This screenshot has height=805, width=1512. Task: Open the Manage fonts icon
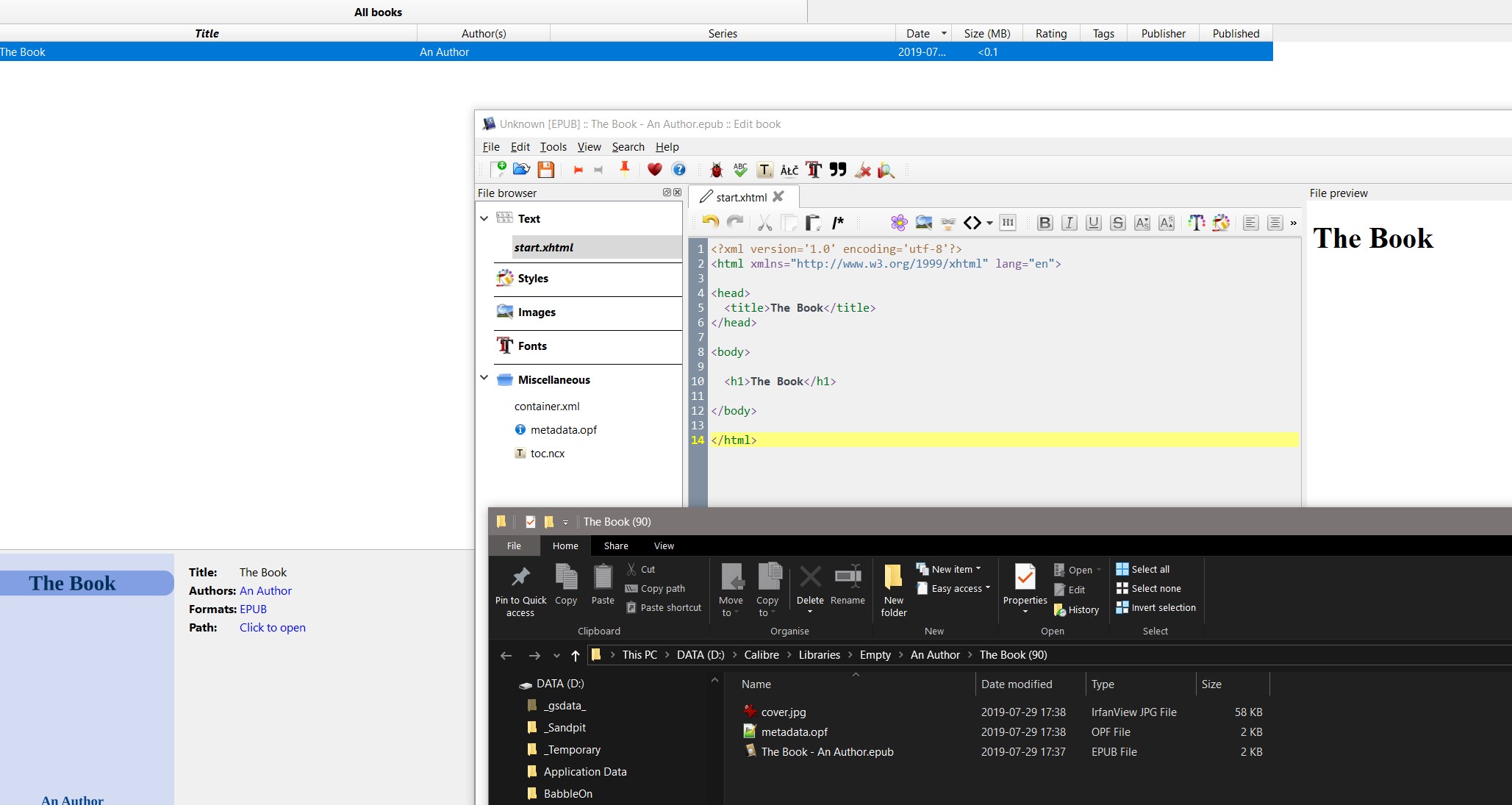[814, 171]
